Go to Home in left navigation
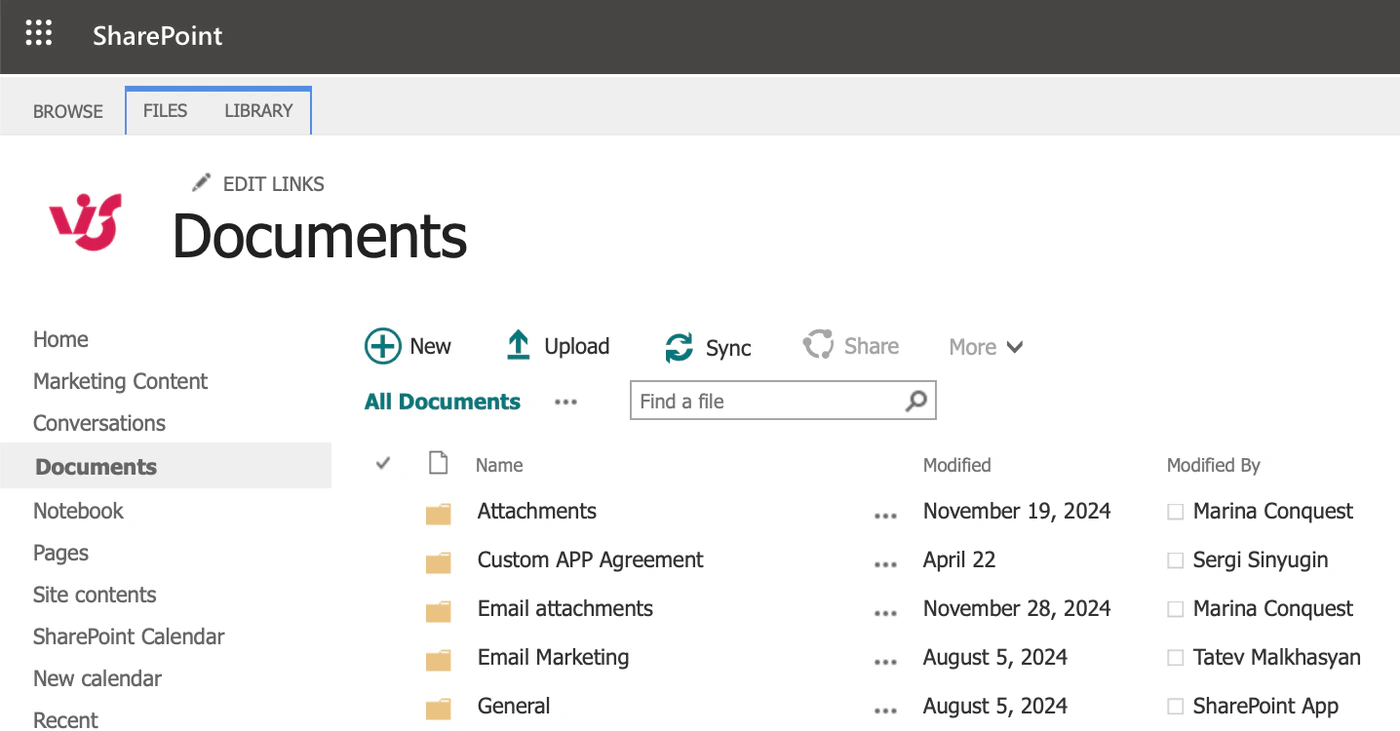This screenshot has width=1400, height=731. coord(60,339)
